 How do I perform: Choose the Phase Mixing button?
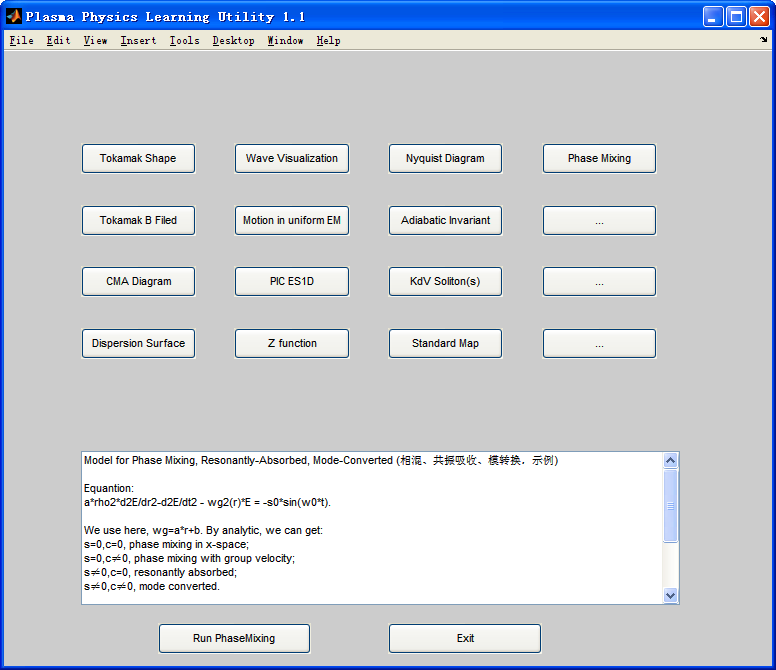coord(599,158)
